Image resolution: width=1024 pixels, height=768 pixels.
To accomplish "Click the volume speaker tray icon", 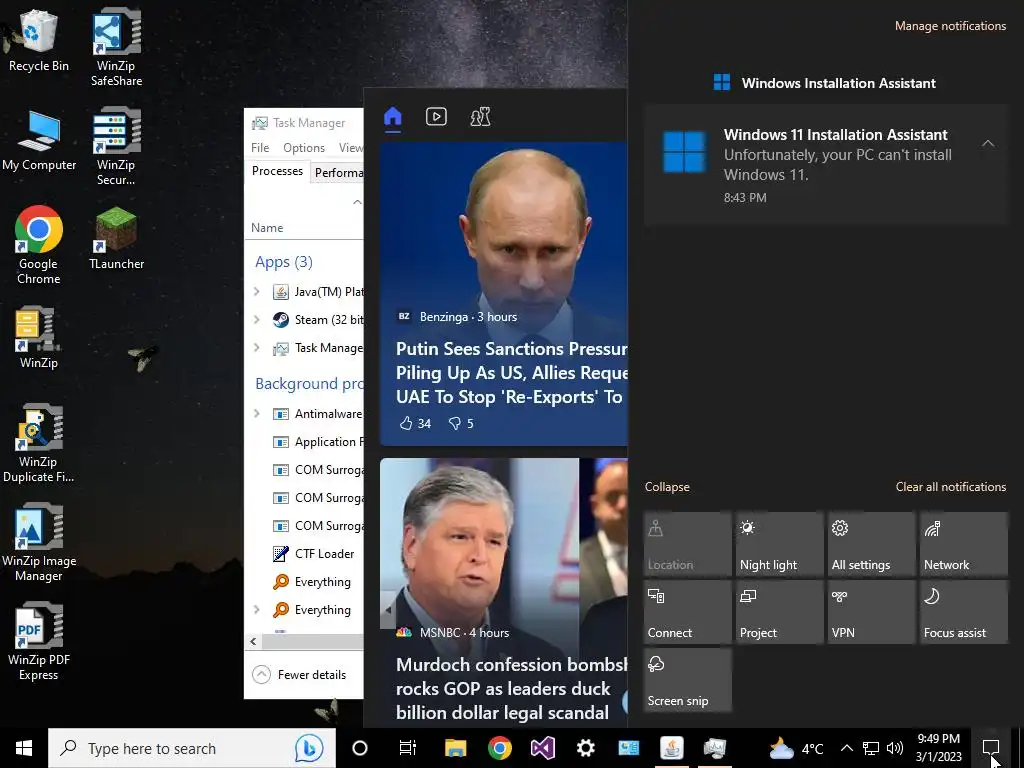I will [895, 748].
